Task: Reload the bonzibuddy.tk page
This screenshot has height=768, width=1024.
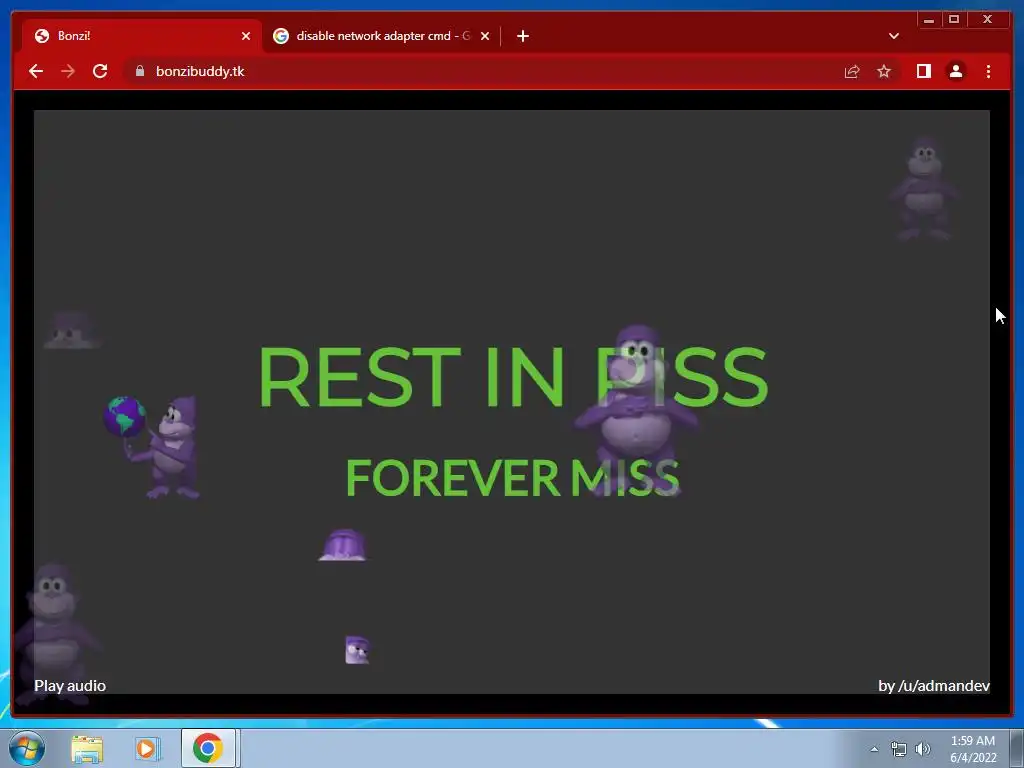Action: [x=100, y=71]
